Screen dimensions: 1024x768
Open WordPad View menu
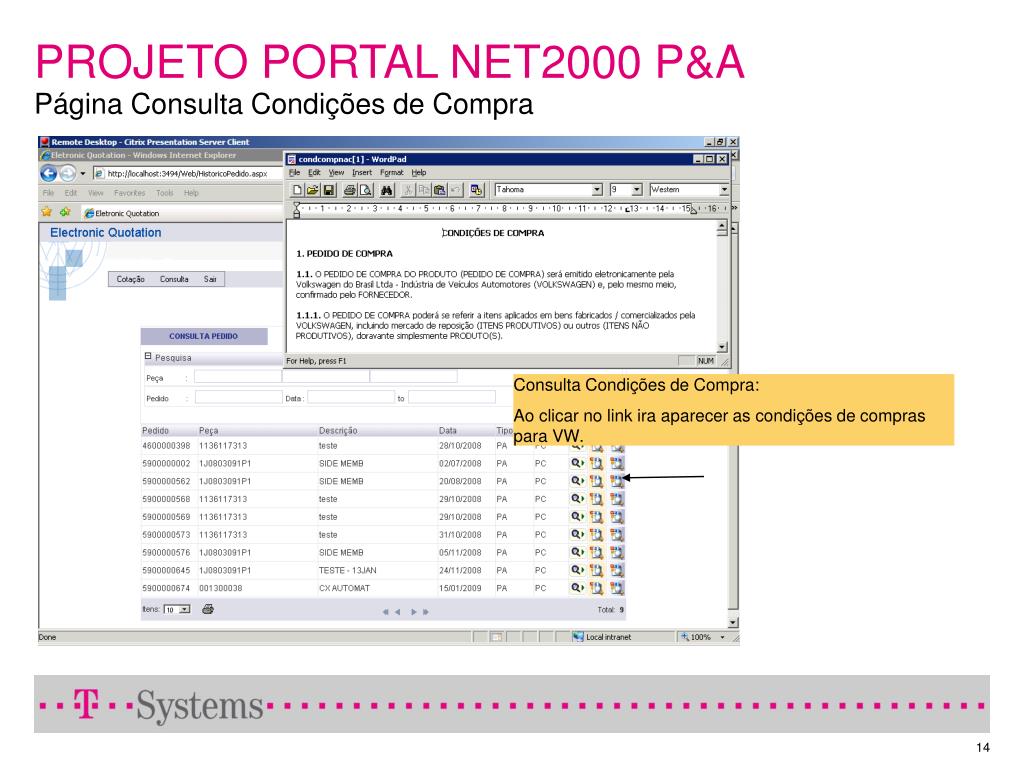click(x=336, y=173)
